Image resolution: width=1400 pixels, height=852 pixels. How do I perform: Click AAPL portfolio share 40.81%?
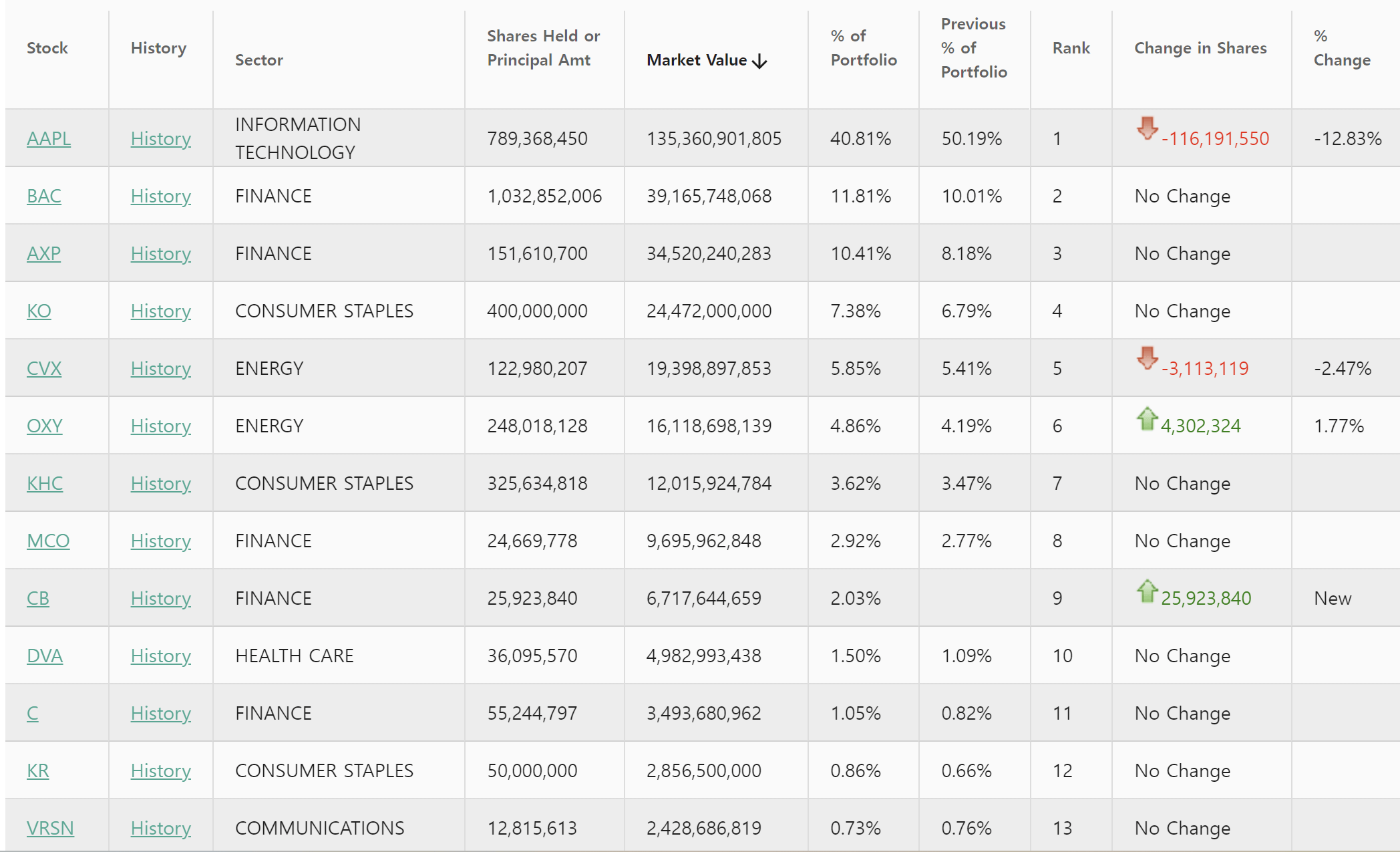tap(861, 138)
